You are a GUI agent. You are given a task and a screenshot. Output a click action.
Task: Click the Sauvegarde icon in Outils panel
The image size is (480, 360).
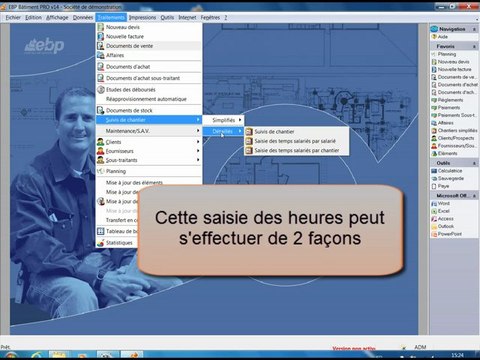434,178
